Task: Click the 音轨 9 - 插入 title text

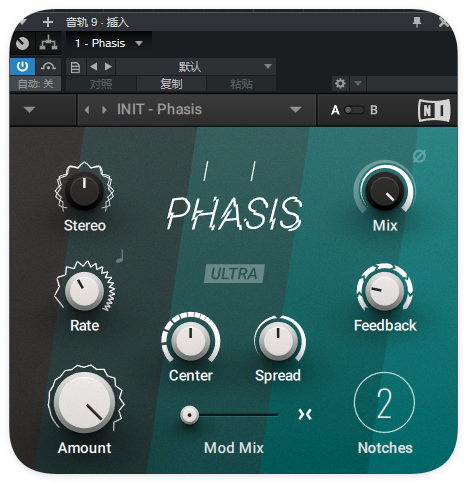Action: [97, 22]
